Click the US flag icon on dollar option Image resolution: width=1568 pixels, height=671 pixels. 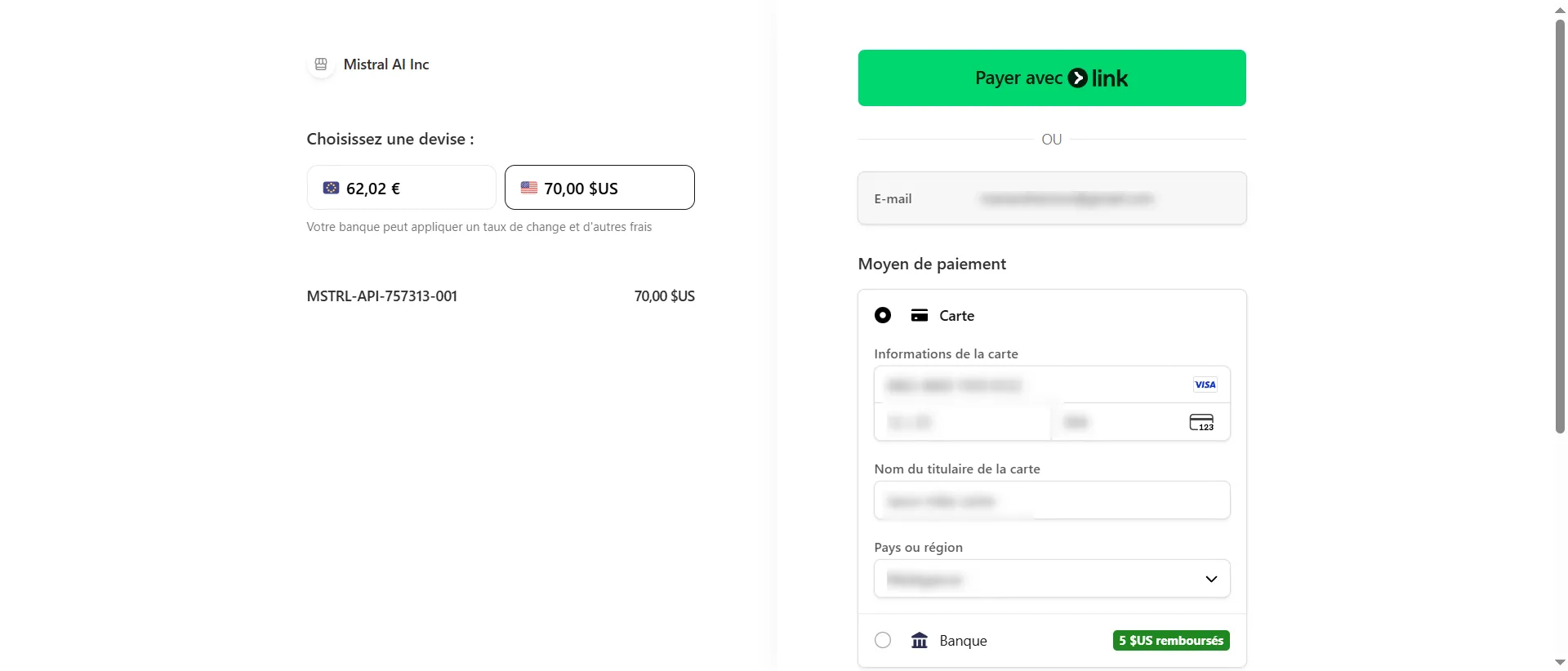click(x=529, y=187)
